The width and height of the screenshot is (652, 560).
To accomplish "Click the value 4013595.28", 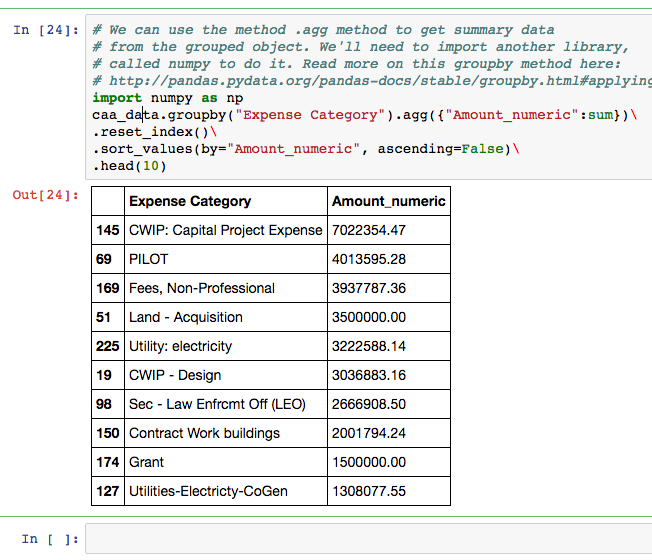I will (x=369, y=259).
